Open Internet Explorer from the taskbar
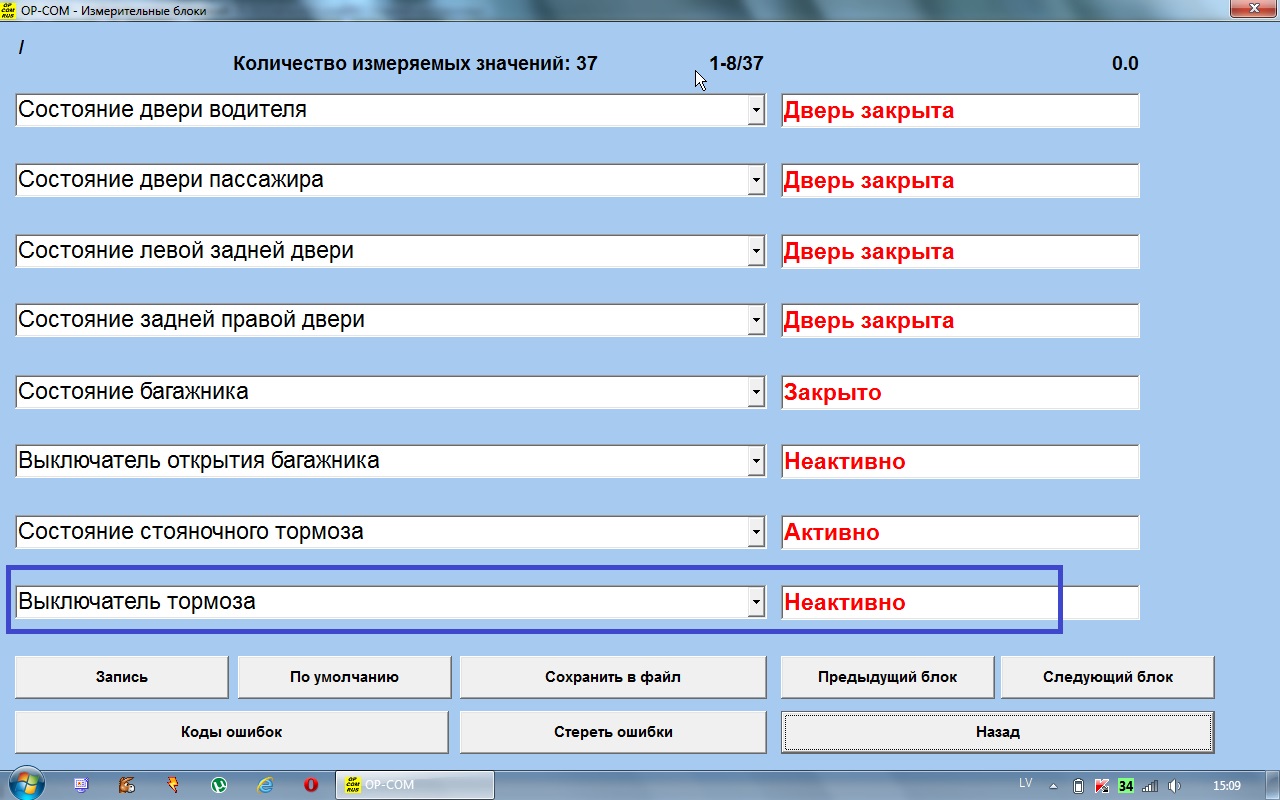Image resolution: width=1280 pixels, height=800 pixels. click(x=265, y=785)
